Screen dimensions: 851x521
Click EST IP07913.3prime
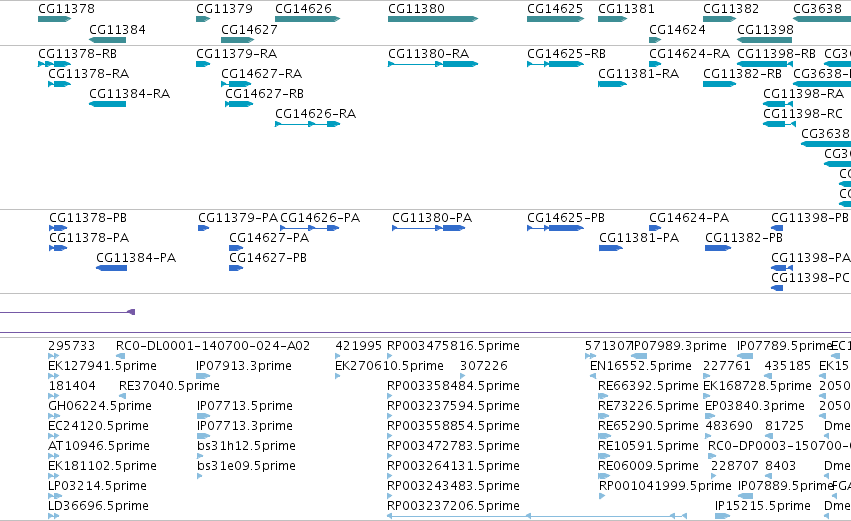pyautogui.click(x=244, y=366)
